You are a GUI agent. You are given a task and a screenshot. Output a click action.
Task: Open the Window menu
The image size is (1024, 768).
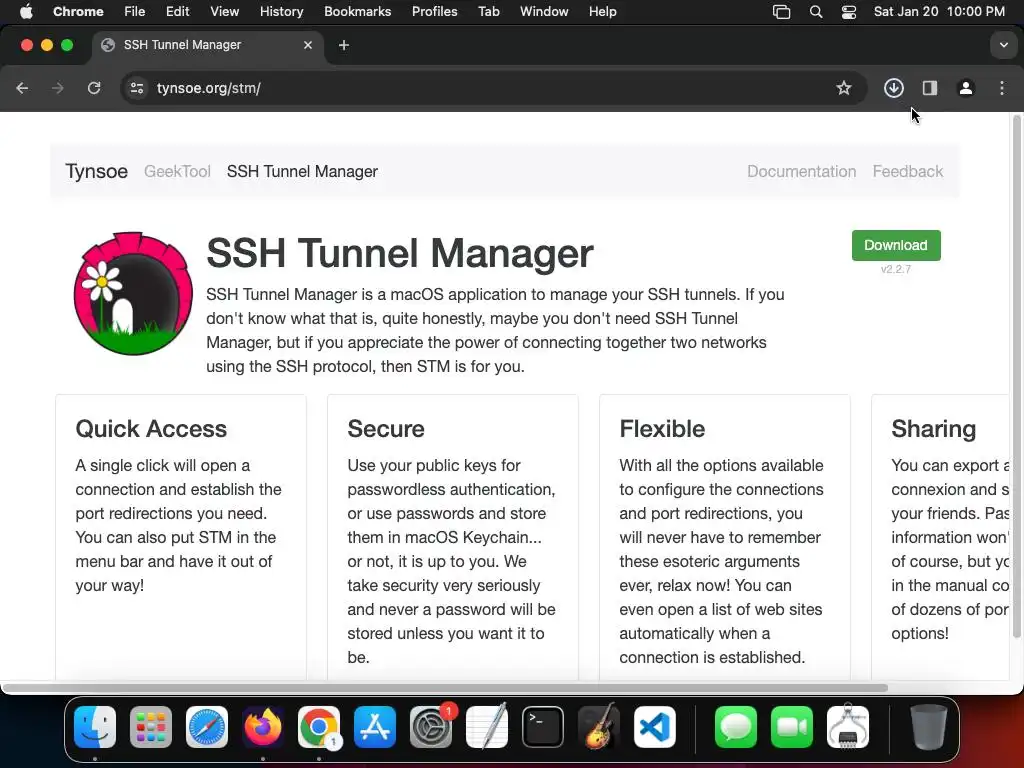point(544,11)
